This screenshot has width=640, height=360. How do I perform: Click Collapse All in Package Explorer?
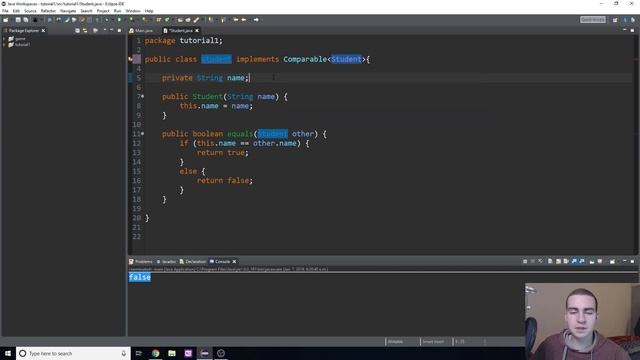78,31
